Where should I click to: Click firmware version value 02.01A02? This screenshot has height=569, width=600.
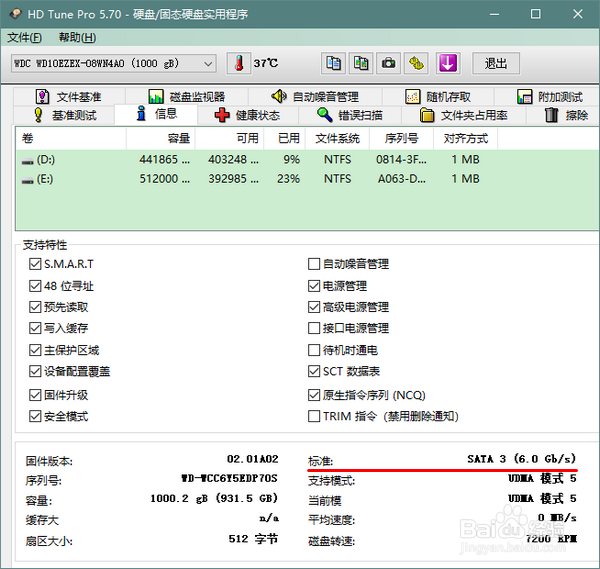253,459
